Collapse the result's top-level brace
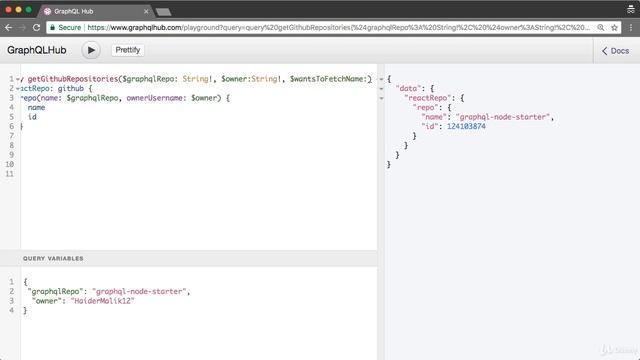This screenshot has height=360, width=640. (381, 79)
